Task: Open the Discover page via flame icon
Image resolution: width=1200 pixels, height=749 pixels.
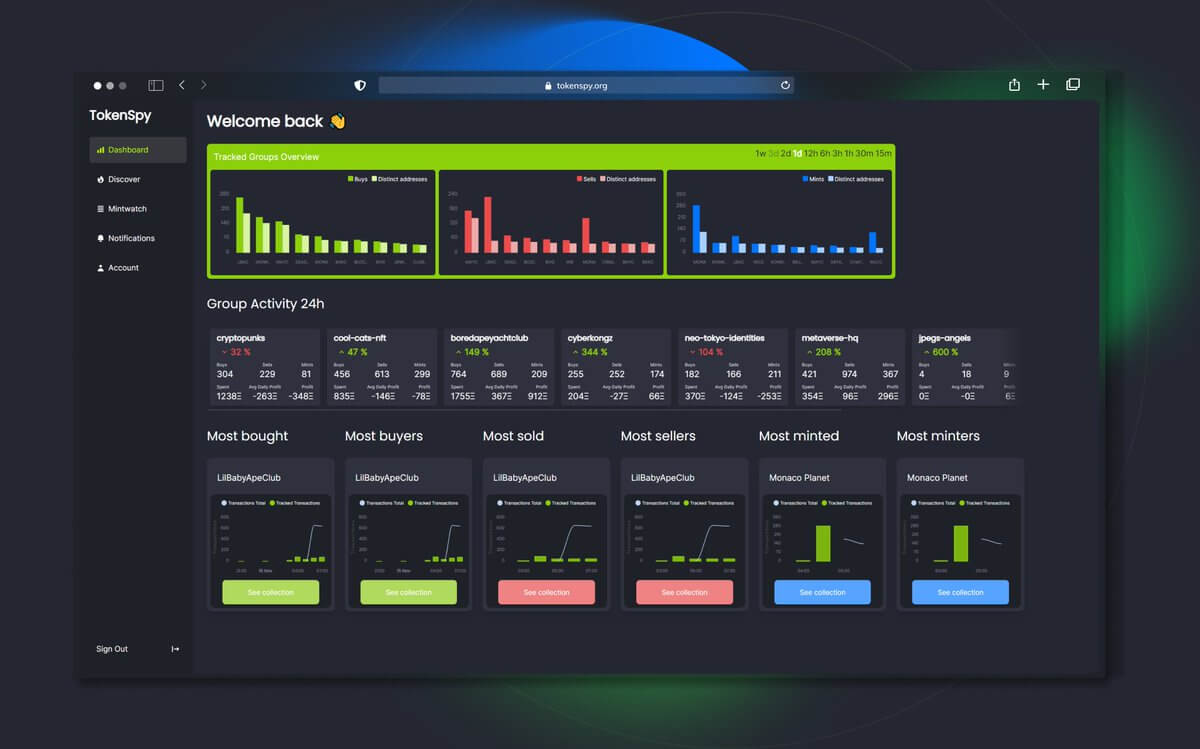Action: [101, 180]
